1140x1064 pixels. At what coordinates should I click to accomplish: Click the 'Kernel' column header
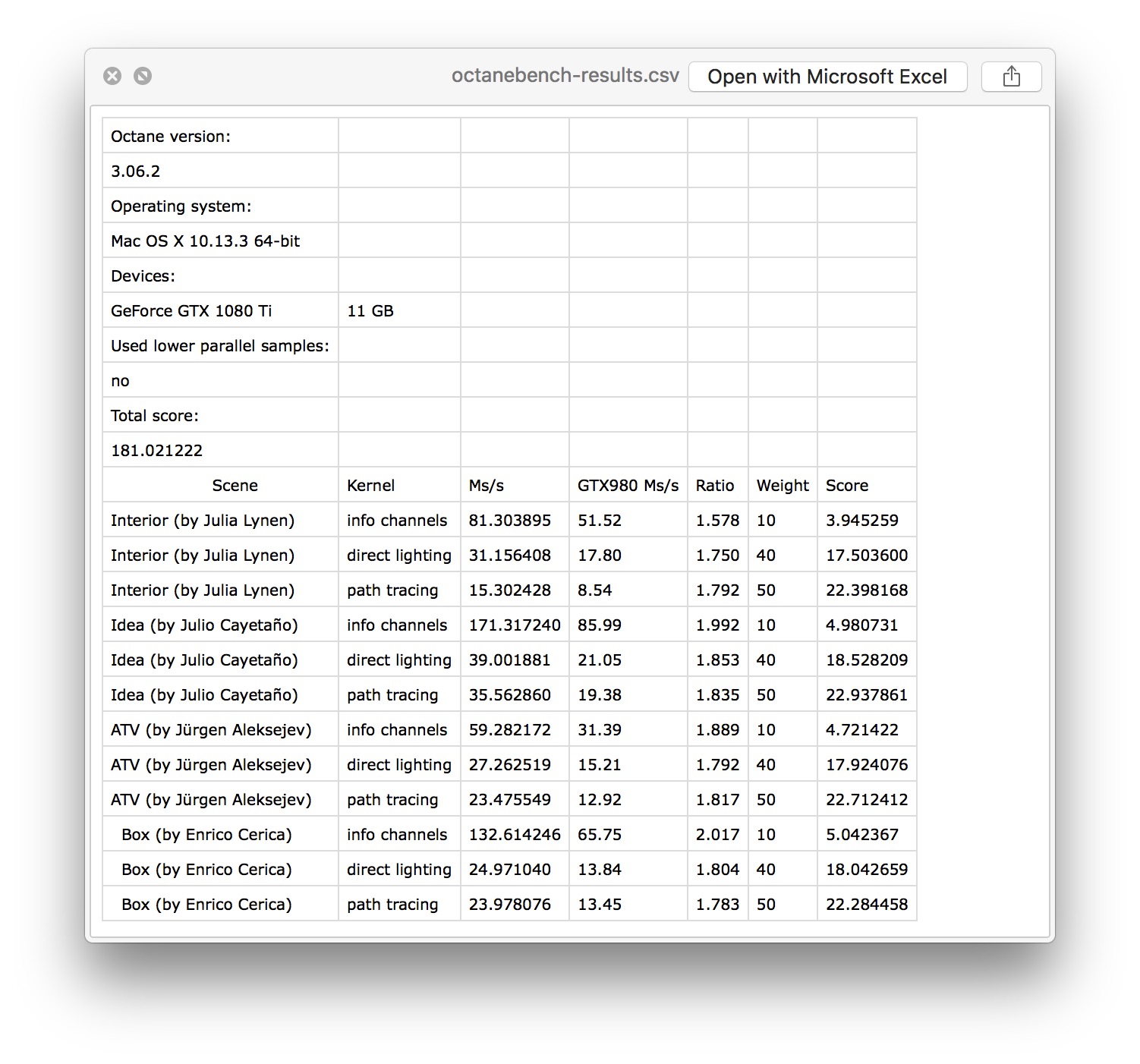pos(399,485)
